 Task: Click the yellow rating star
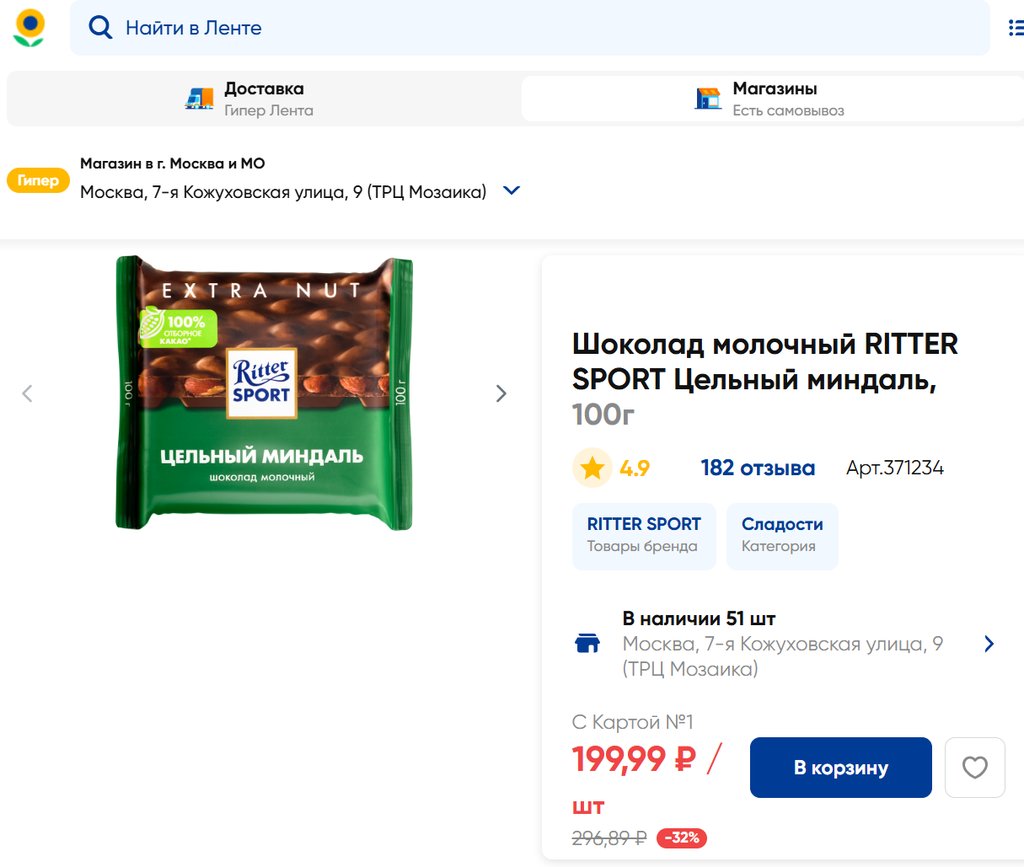(592, 468)
